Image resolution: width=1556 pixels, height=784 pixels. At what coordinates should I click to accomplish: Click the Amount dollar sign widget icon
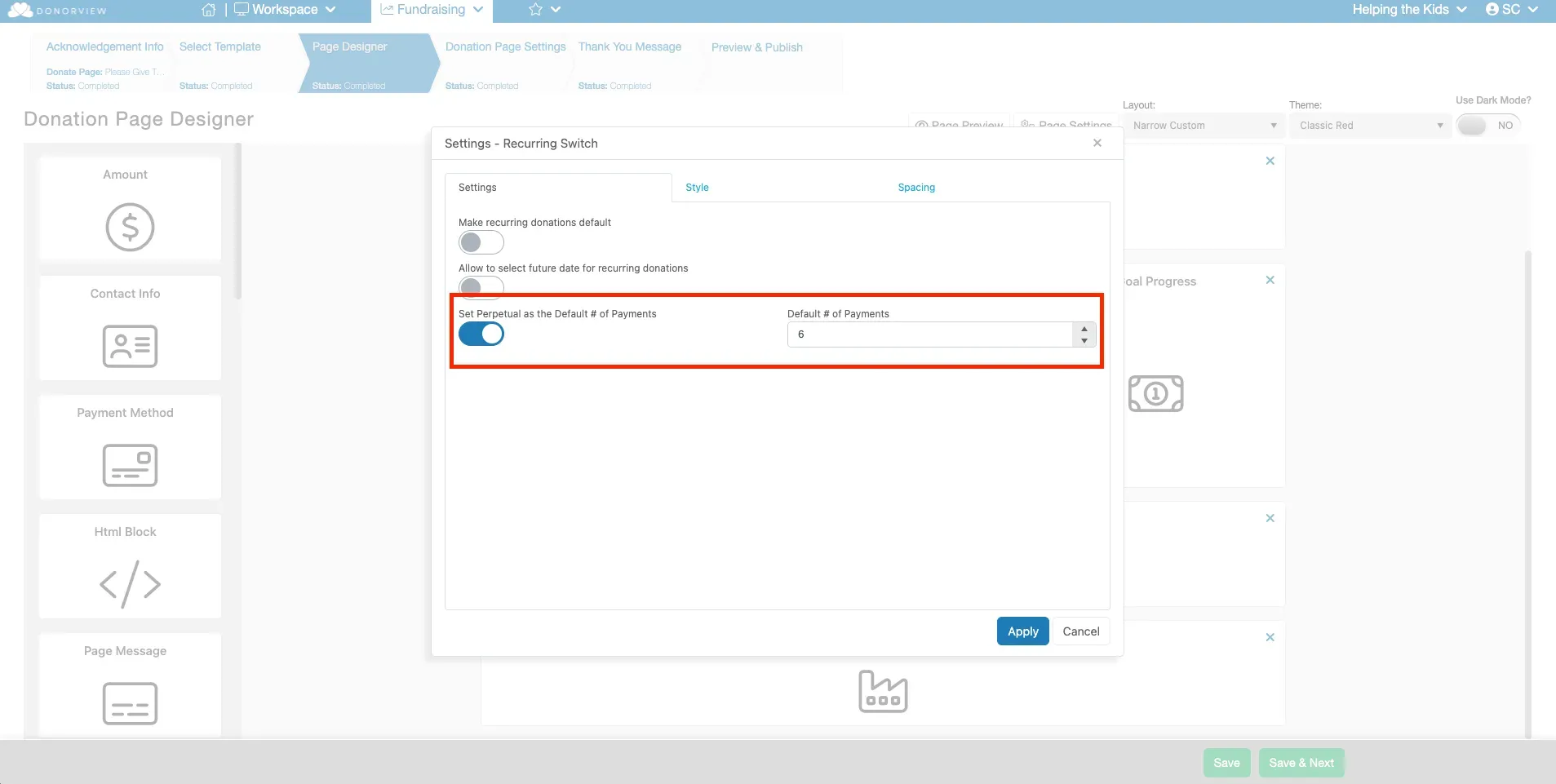click(x=130, y=227)
